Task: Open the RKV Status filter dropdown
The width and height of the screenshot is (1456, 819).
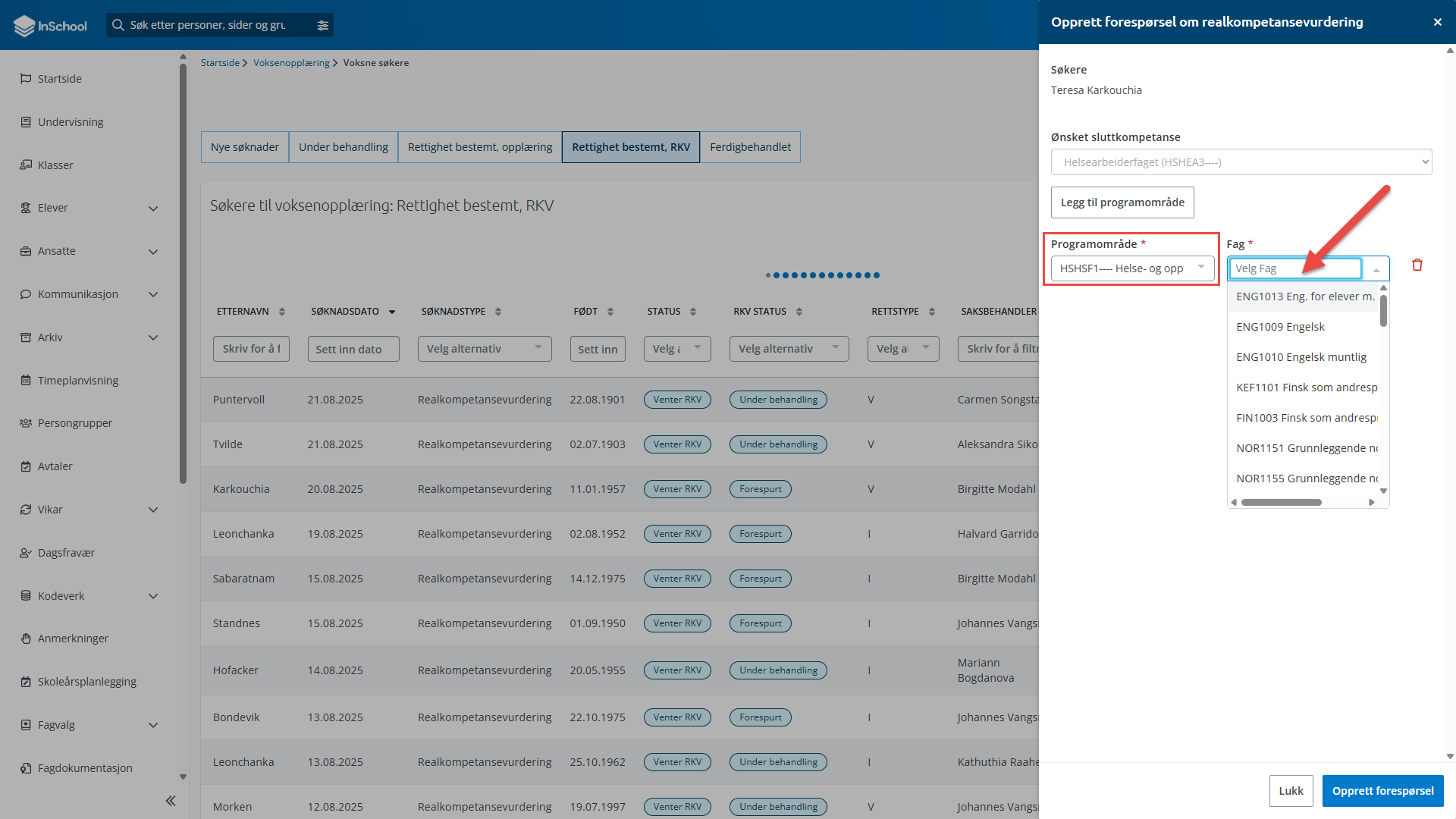Action: pyautogui.click(x=789, y=349)
